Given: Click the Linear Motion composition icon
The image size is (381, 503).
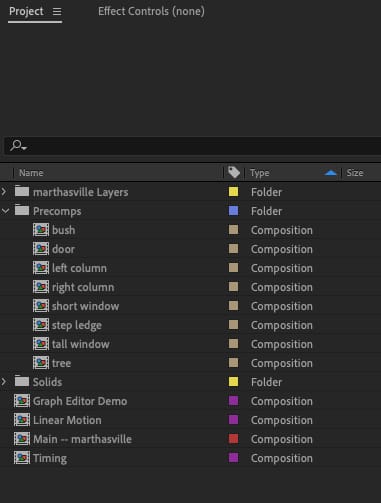Looking at the screenshot, I should [22, 420].
